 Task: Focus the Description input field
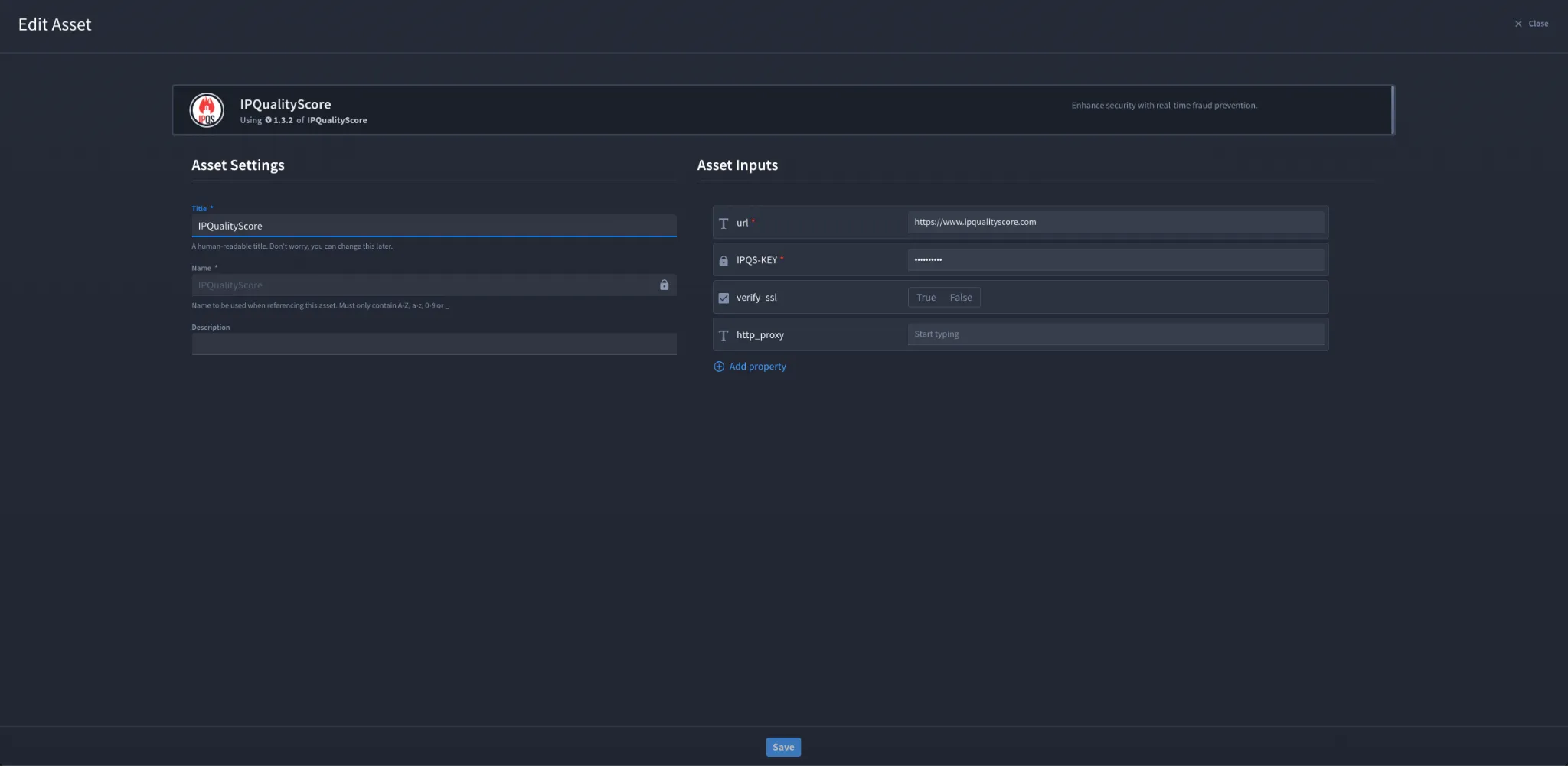pyautogui.click(x=433, y=344)
